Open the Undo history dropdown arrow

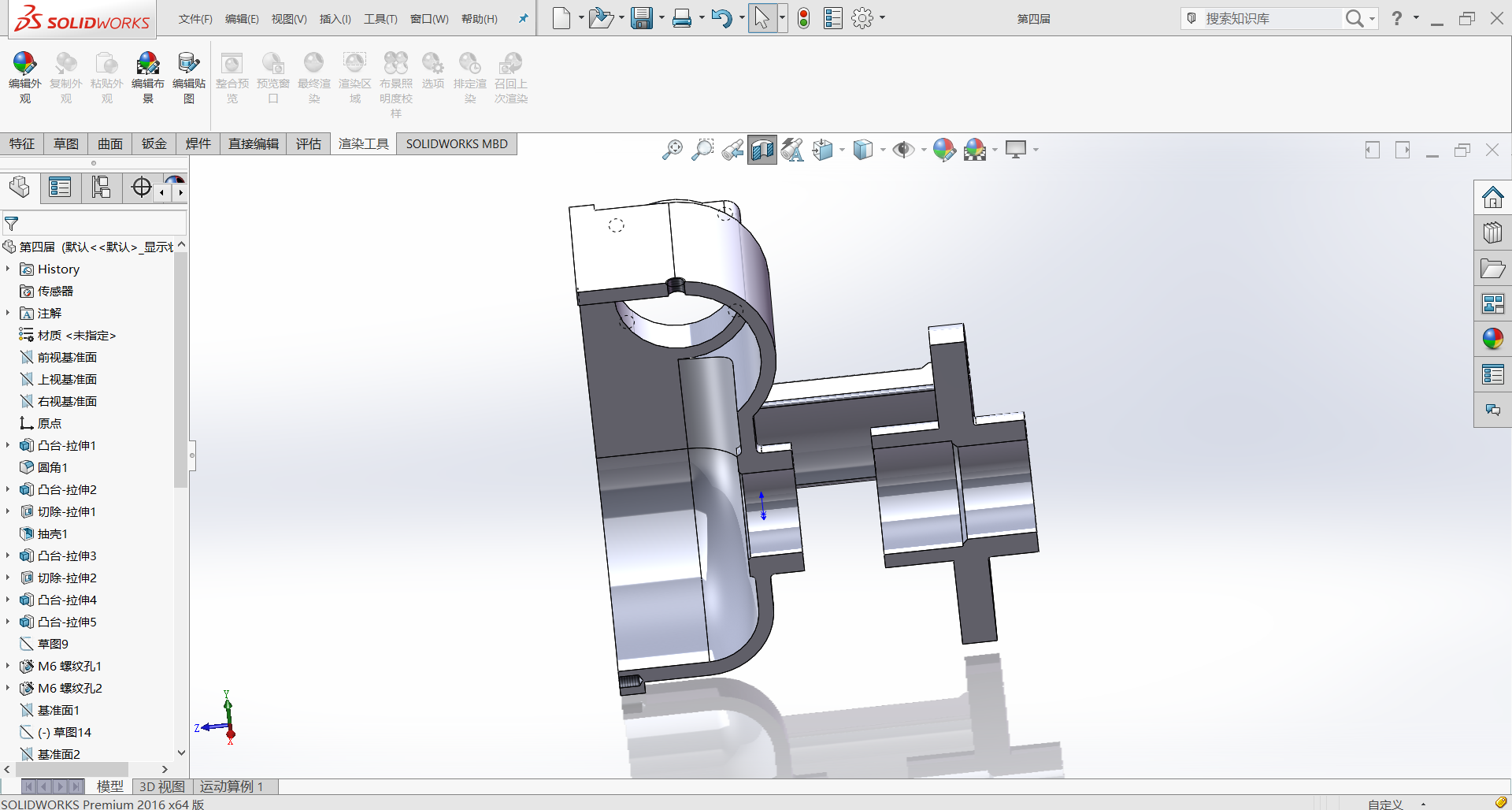point(741,18)
